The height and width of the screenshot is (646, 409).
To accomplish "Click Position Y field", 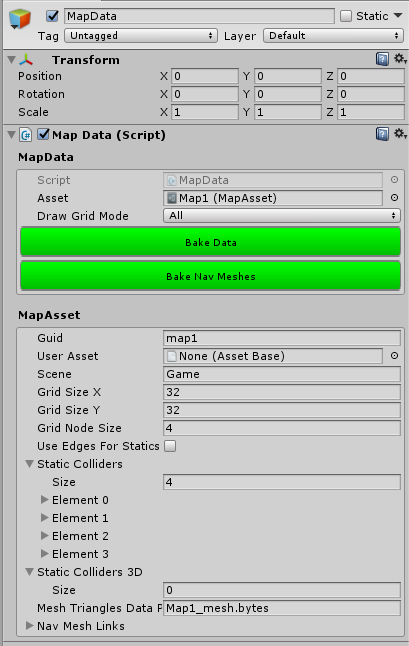I will point(288,76).
